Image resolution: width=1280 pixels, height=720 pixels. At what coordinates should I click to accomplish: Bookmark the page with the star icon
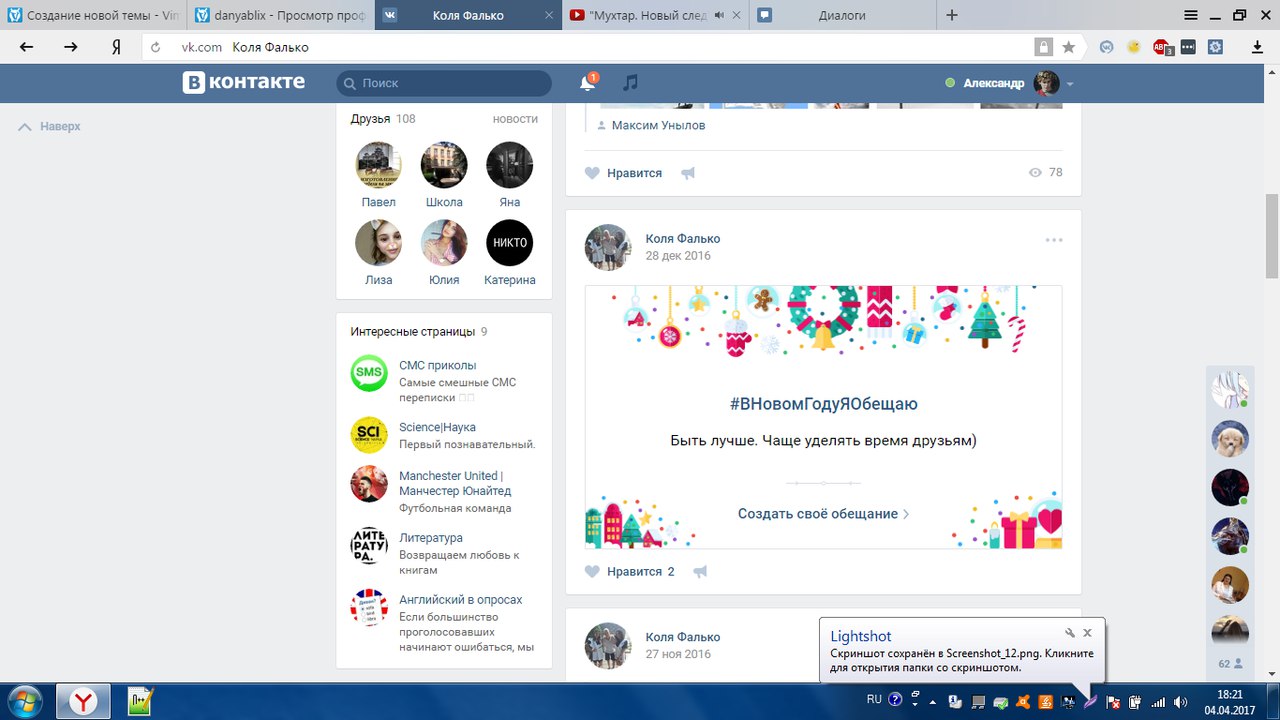tap(1068, 47)
